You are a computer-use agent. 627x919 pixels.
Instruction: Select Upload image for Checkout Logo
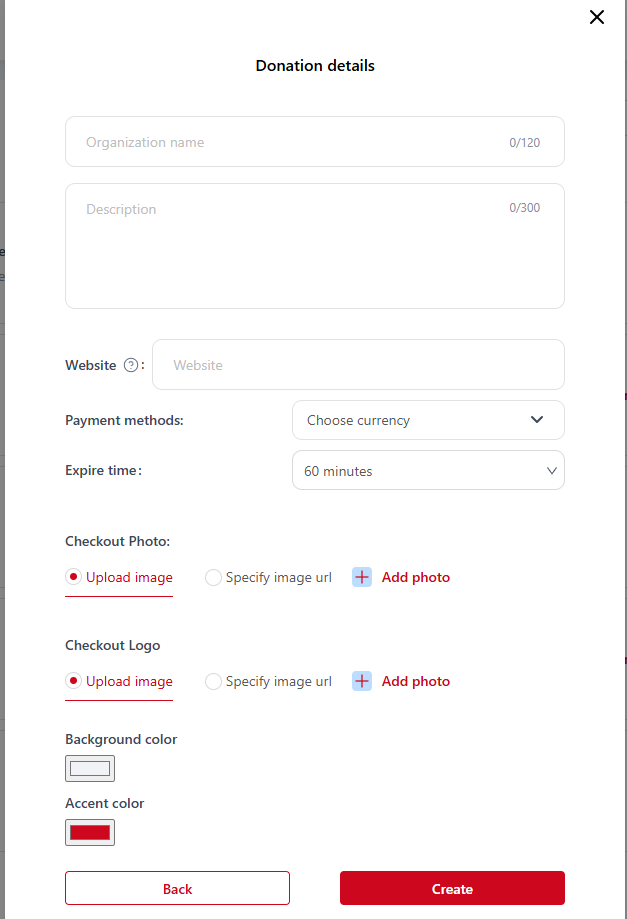click(x=74, y=681)
